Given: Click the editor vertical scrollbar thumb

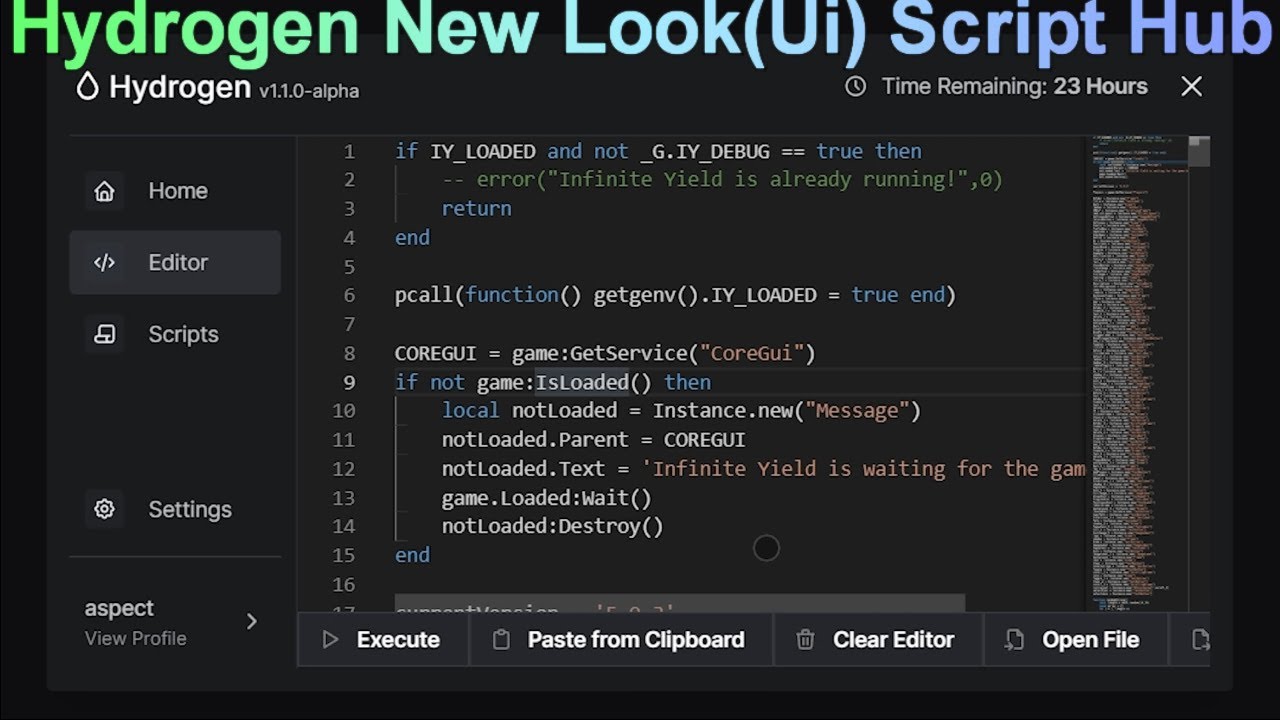Looking at the screenshot, I should [x=1199, y=151].
